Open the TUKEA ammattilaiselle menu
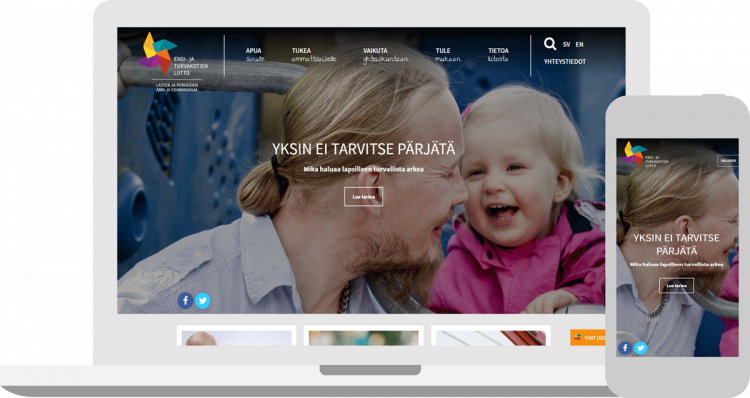This screenshot has height=398, width=750. 314,55
